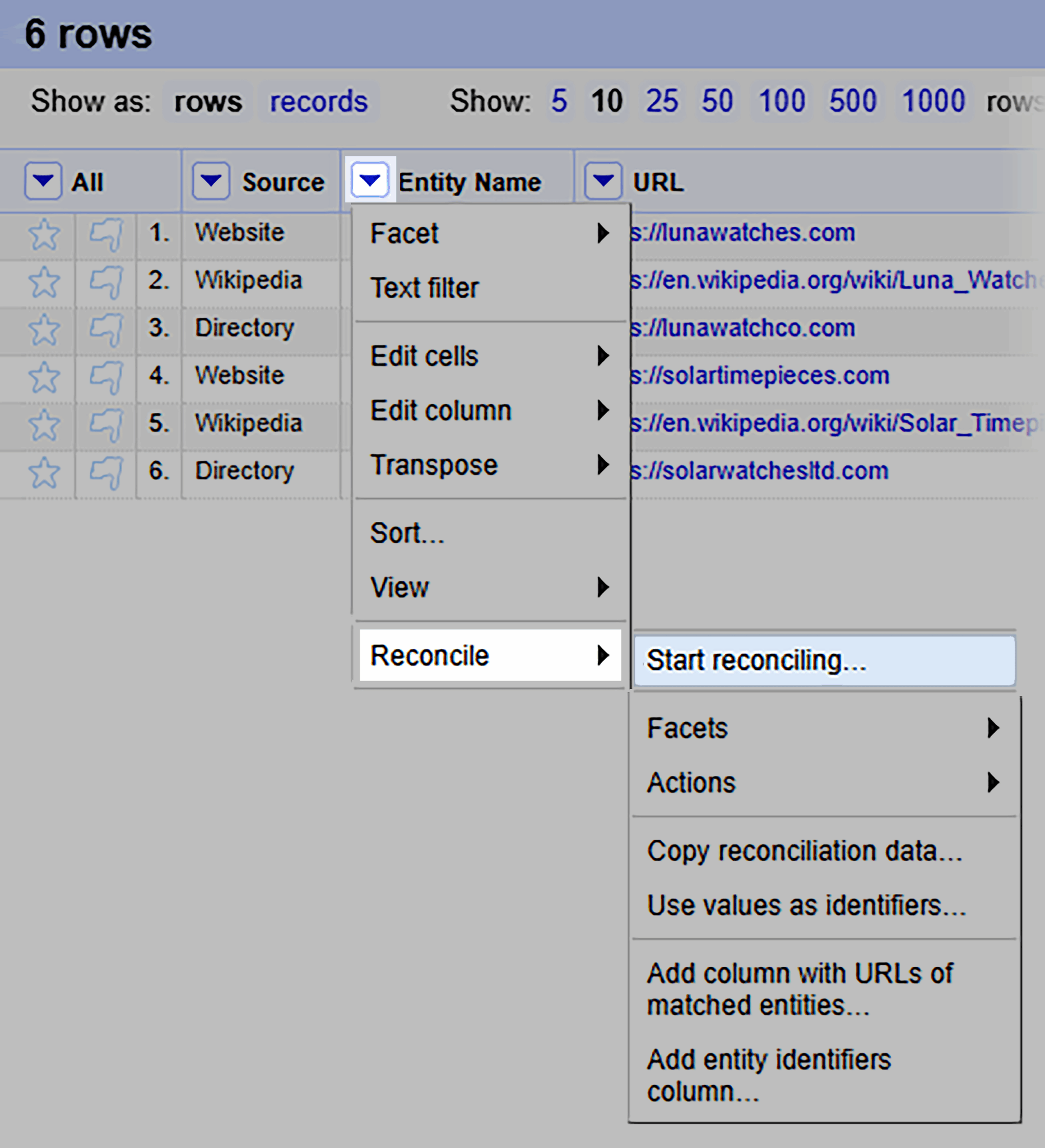Expand the Transpose submenu
The image size is (1045, 1148).
(490, 465)
